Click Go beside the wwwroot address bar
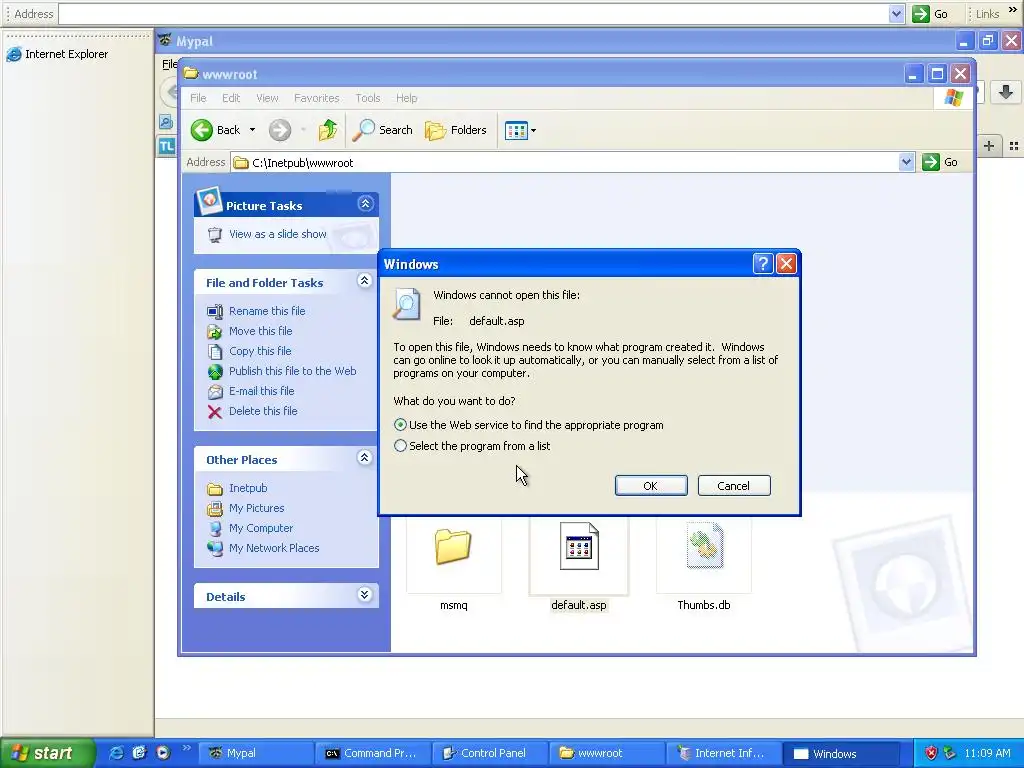 [x=940, y=162]
